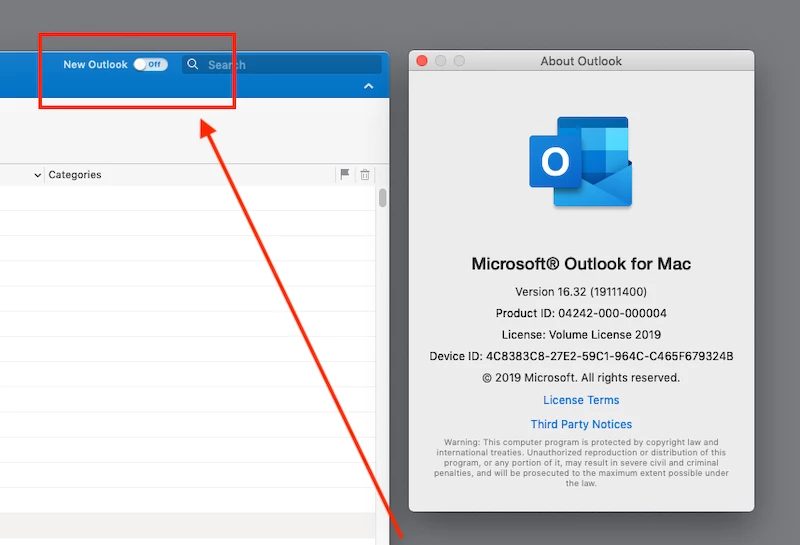
Task: Click the 2019 Microsoft copyright line
Action: (581, 378)
